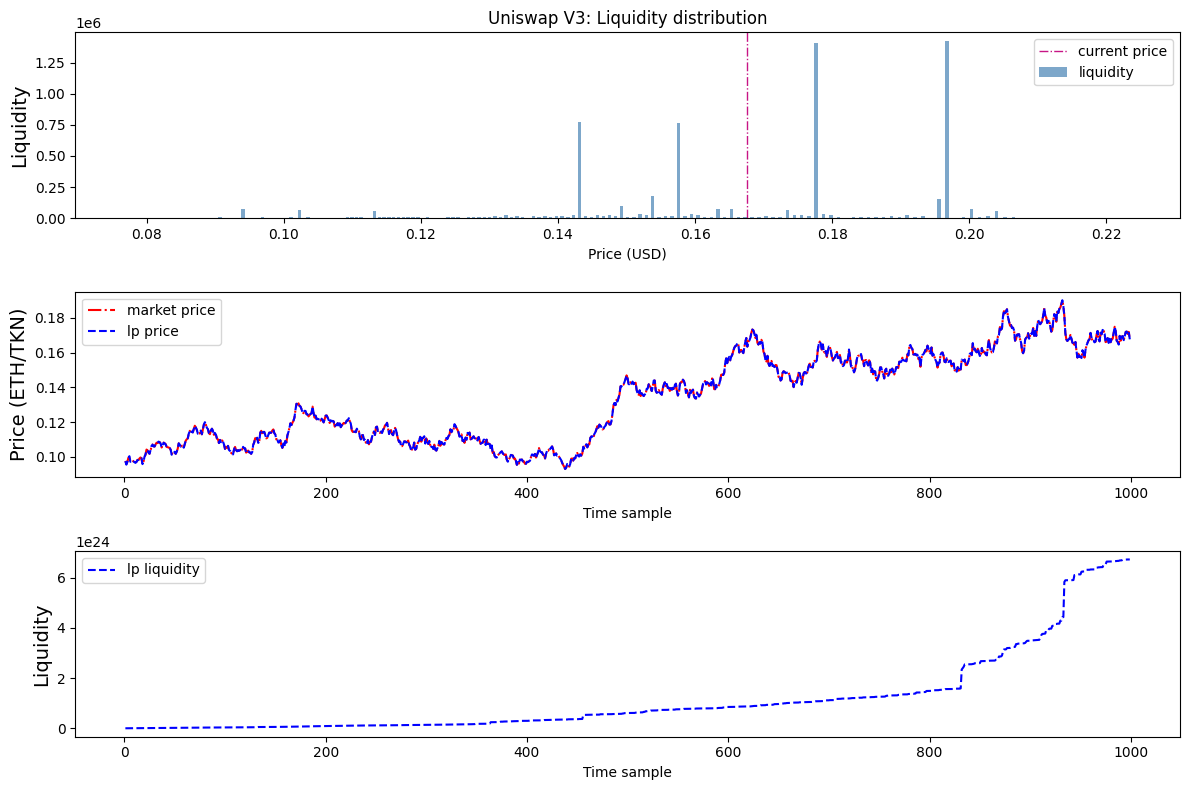Click the 'liquidity' legend entry in top chart

pos(1086,72)
